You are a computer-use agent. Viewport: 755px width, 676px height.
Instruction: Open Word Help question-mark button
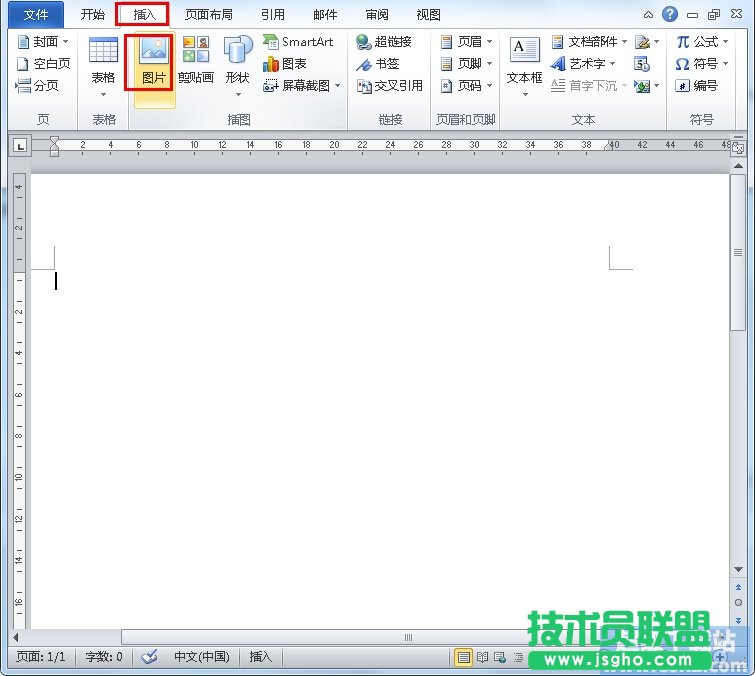pos(670,14)
